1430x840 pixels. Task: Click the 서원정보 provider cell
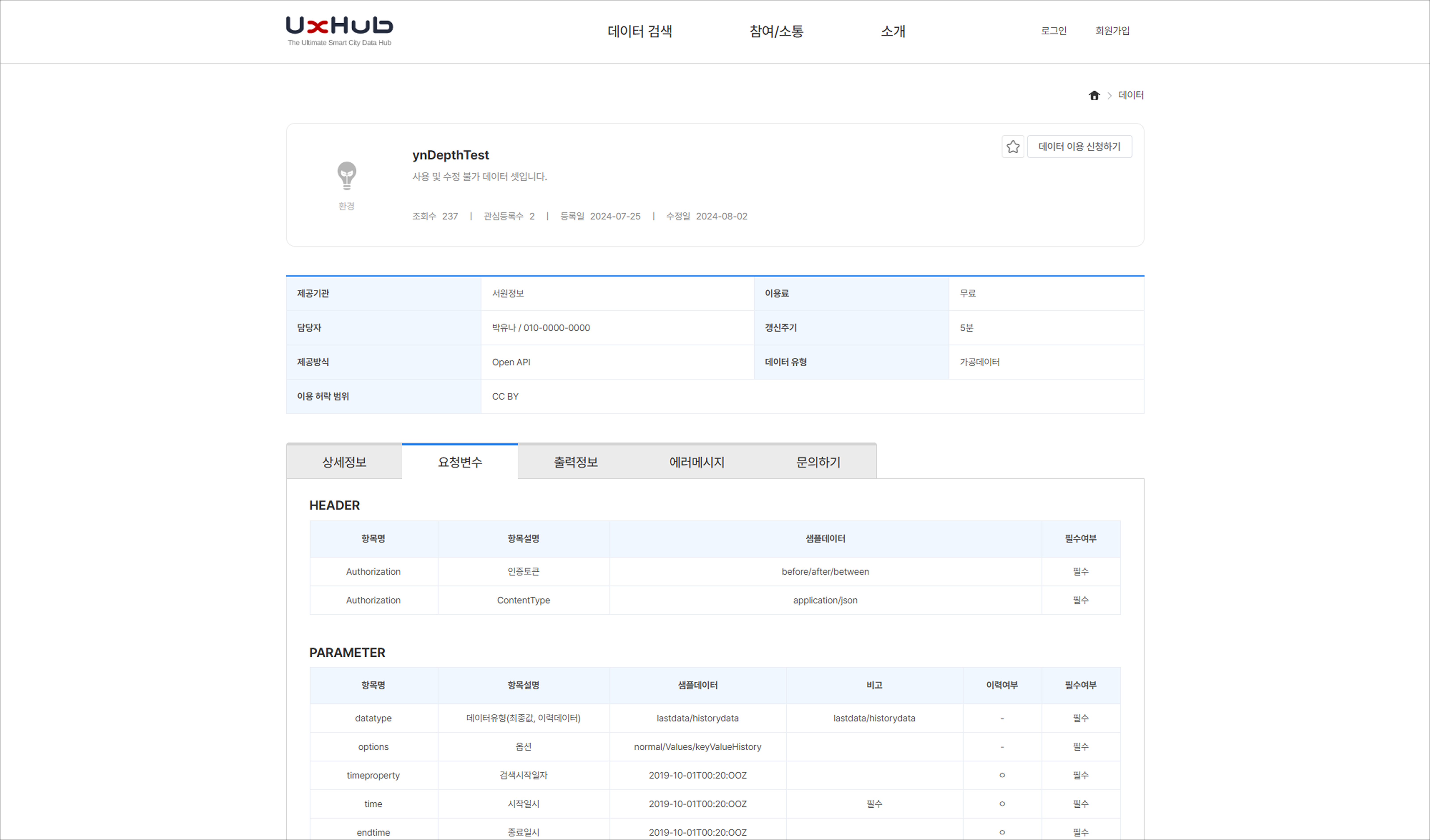coord(617,294)
